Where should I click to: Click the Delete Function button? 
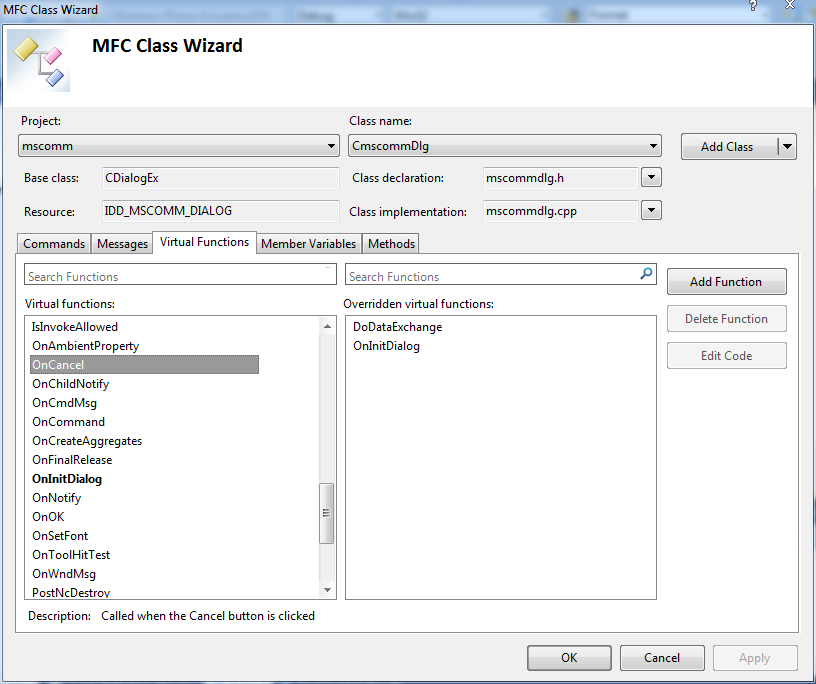coord(726,319)
